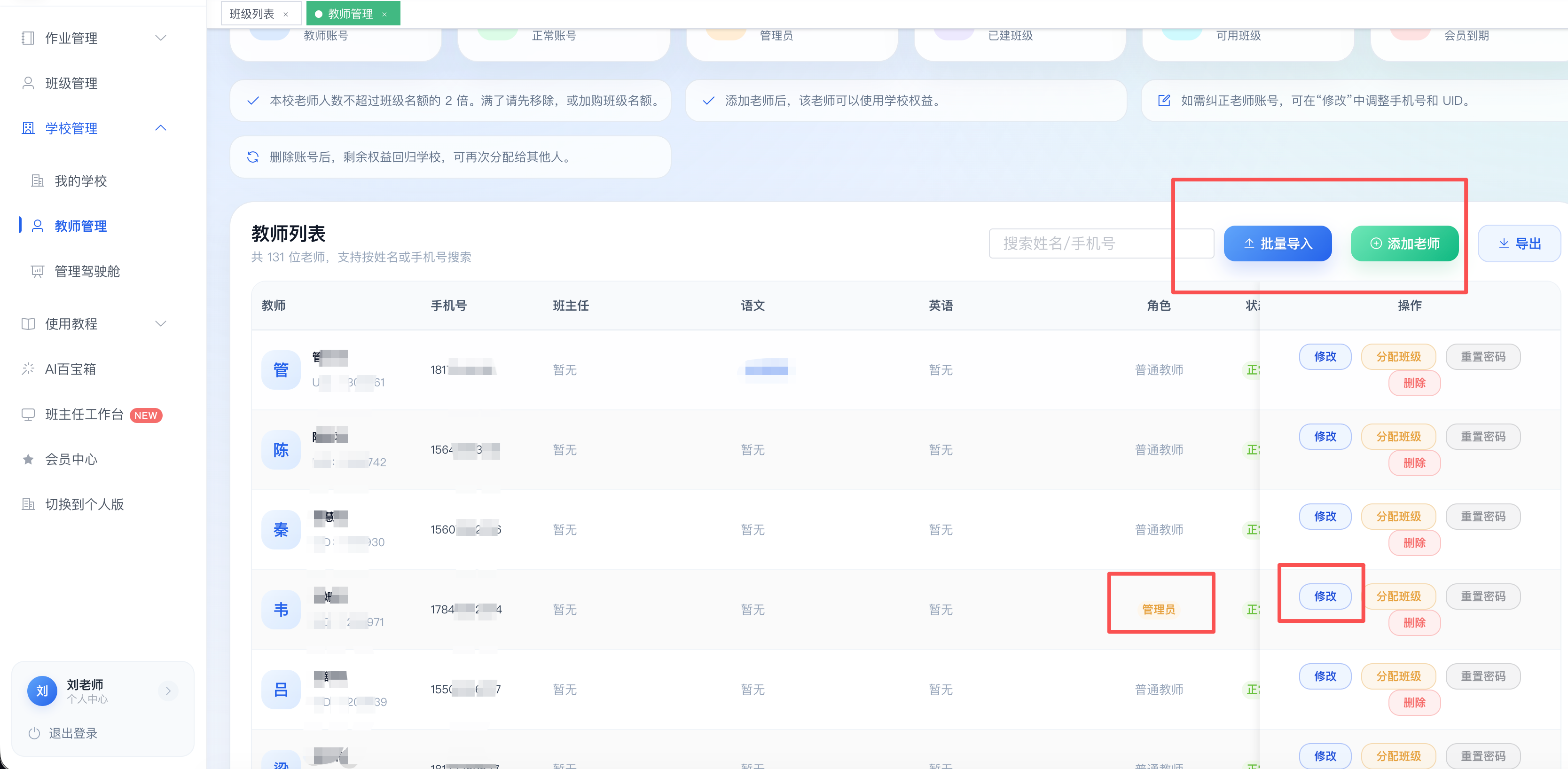Click refresh icon beside 删除账号后 tip

[x=252, y=157]
